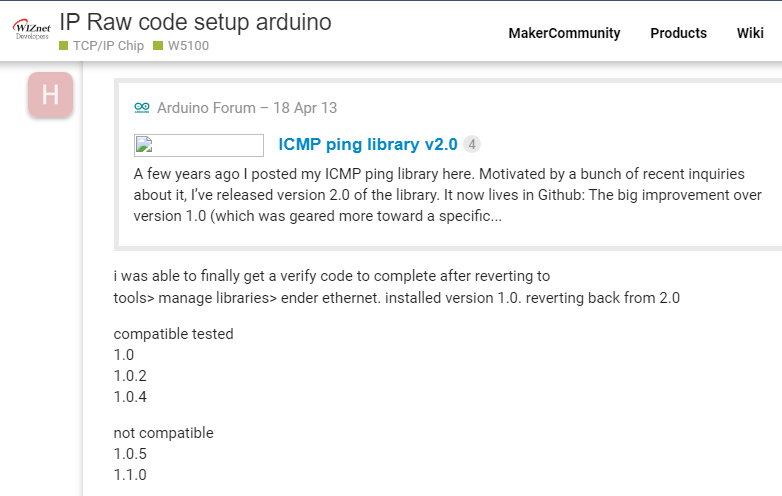Screen dimensions: 782x496
Task: Click the 18 Apr 13 date text
Action: tap(305, 108)
